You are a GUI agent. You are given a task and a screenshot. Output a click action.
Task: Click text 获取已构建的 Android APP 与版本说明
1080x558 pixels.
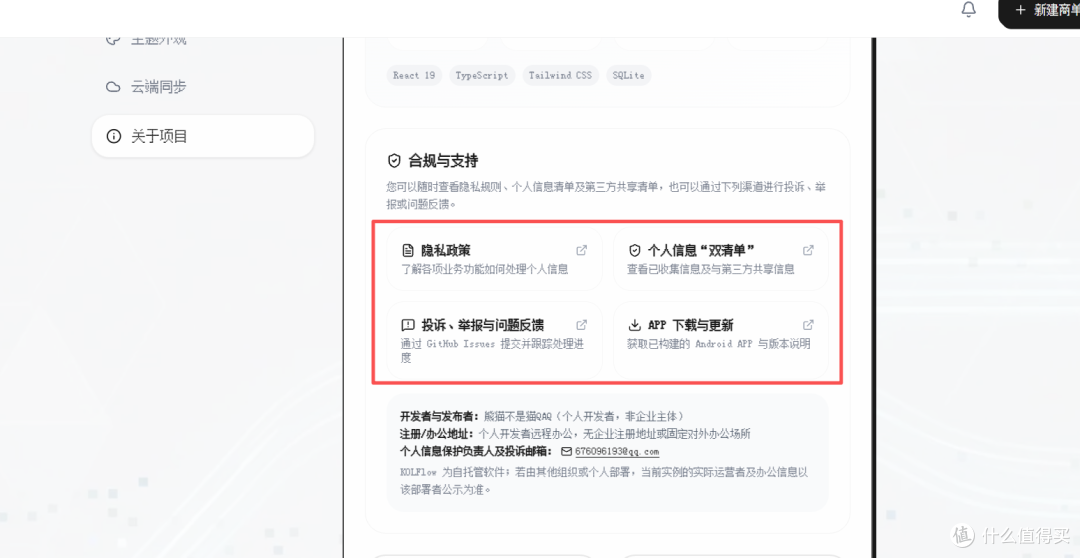(x=718, y=344)
